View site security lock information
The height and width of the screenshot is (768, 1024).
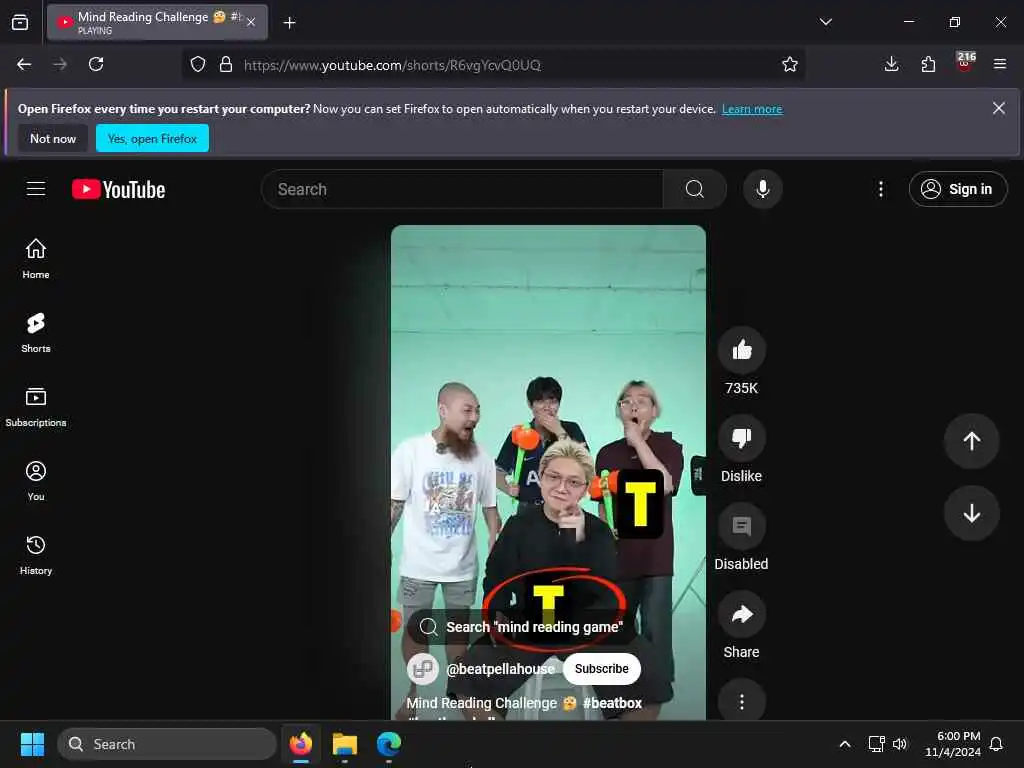[226, 64]
